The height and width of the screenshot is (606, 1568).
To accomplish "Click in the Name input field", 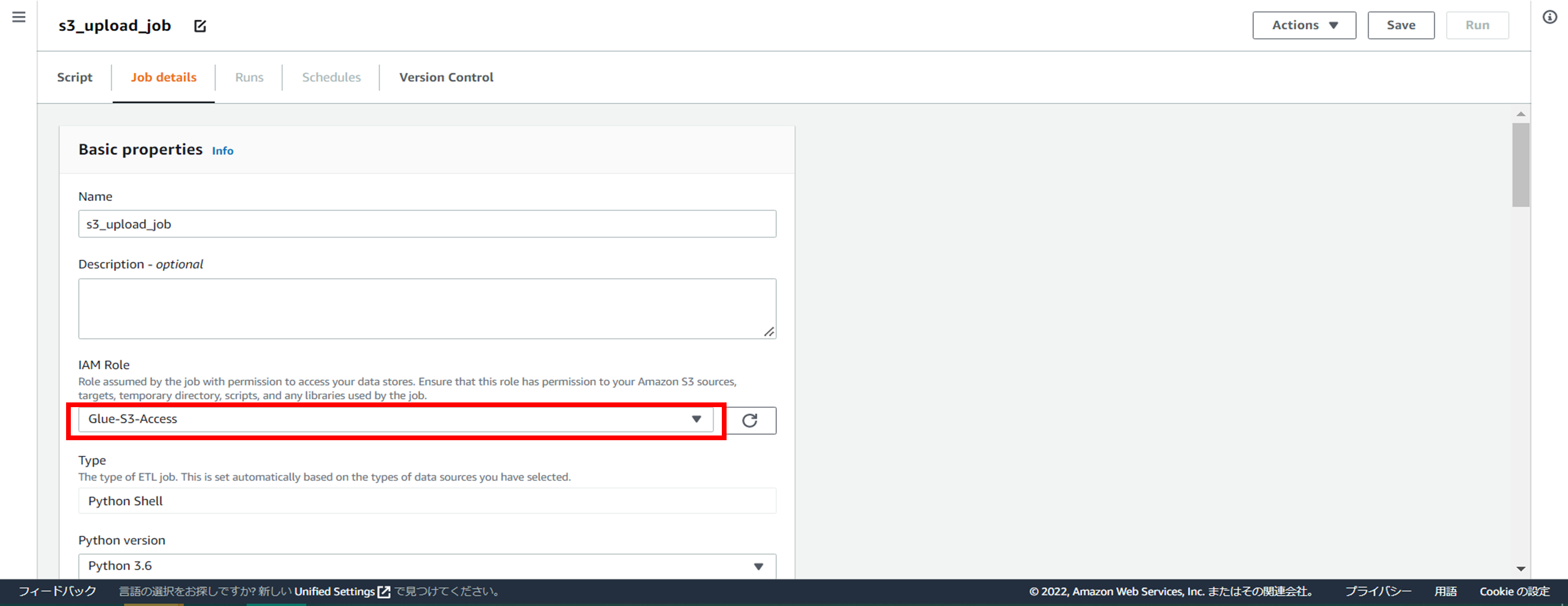I will 426,224.
